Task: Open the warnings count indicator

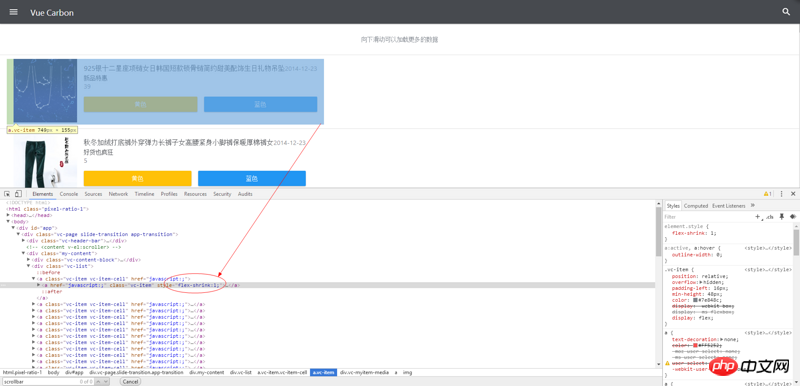Action: [767, 194]
